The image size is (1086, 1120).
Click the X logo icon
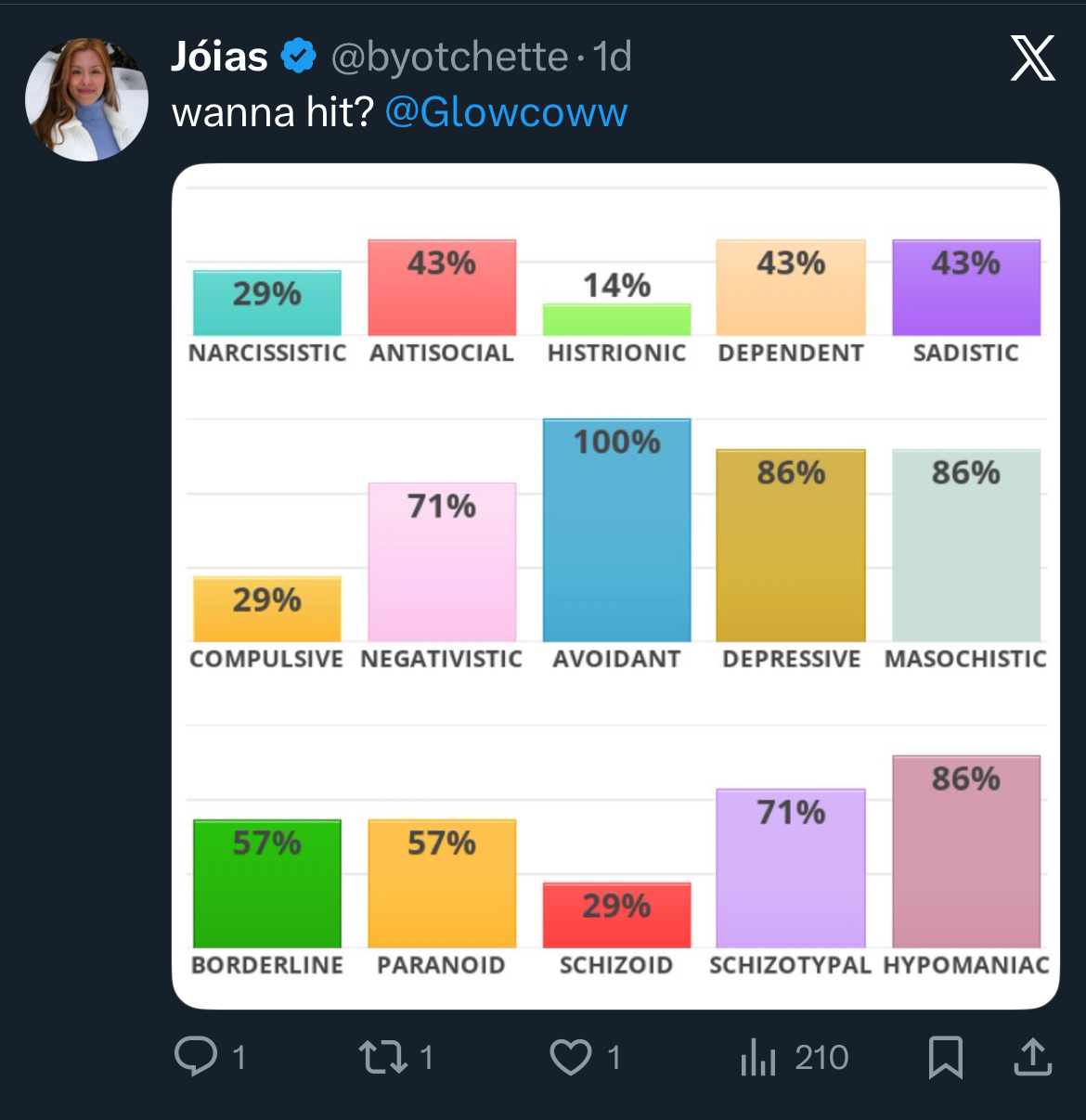tap(1032, 58)
